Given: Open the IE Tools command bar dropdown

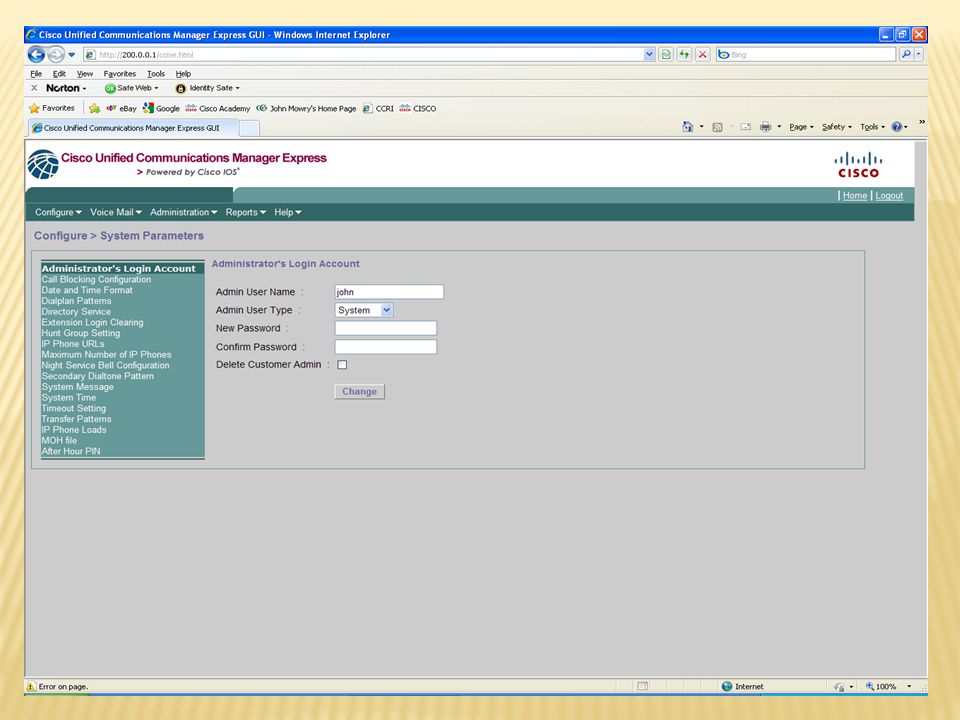Looking at the screenshot, I should click(872, 127).
